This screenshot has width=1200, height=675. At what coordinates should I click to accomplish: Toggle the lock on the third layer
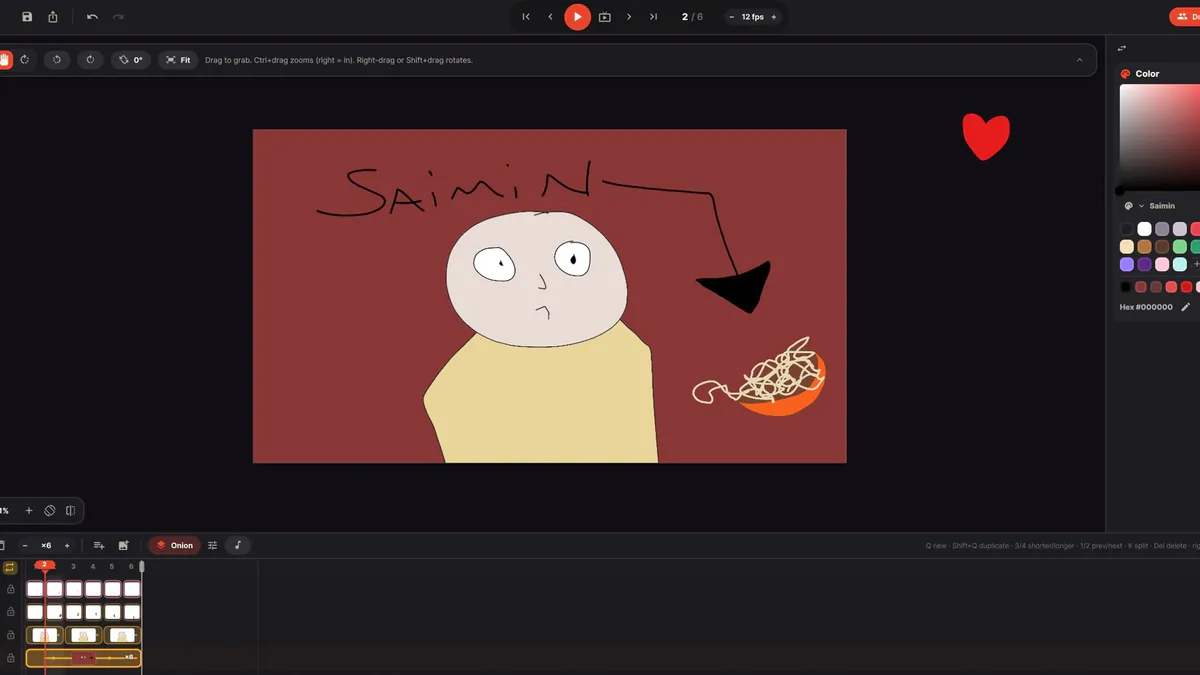point(11,635)
